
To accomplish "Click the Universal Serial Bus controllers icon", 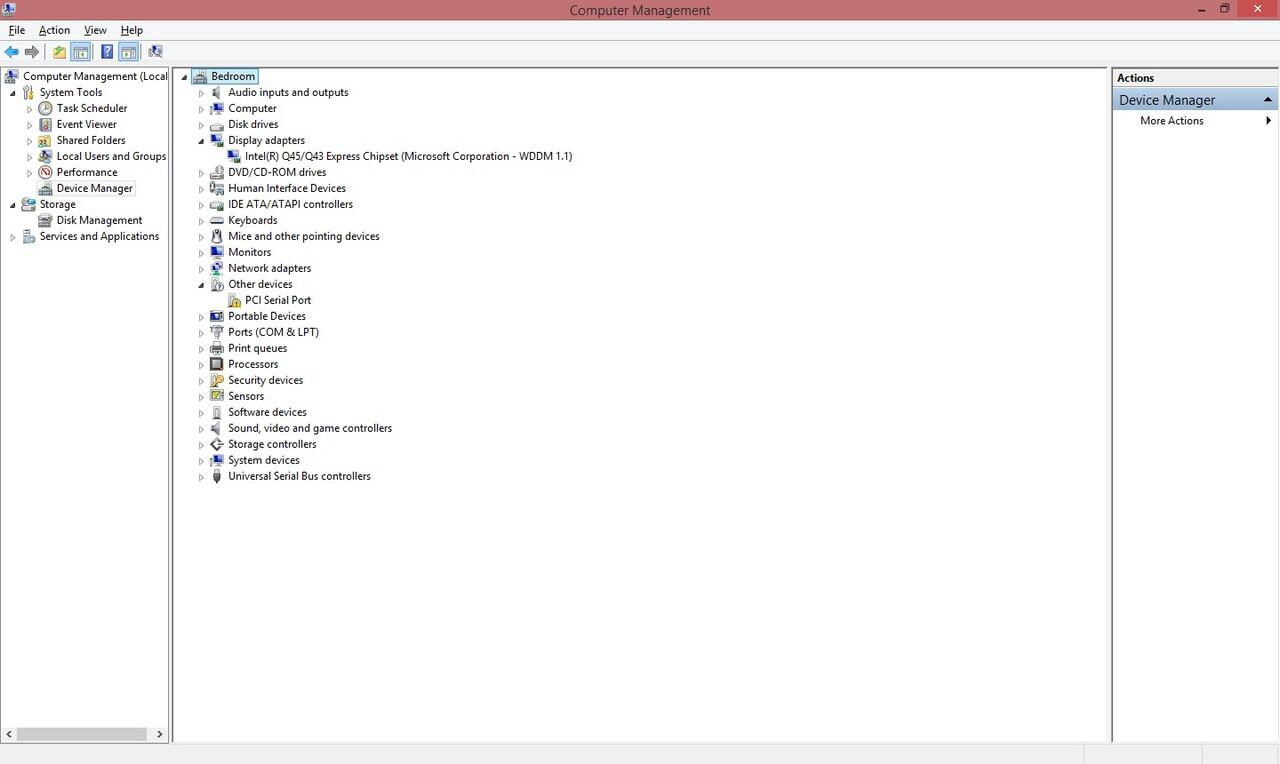I will point(217,476).
